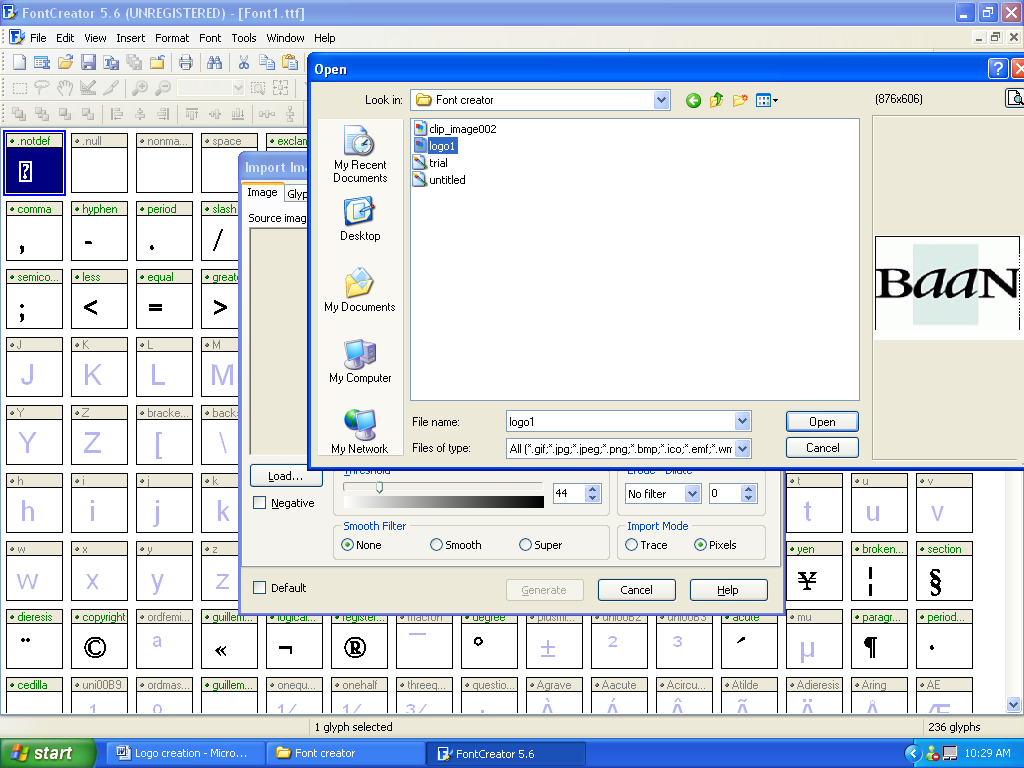Screen dimensions: 1024x768
Task: Select the rectangle selection tool icon
Action: (20, 88)
